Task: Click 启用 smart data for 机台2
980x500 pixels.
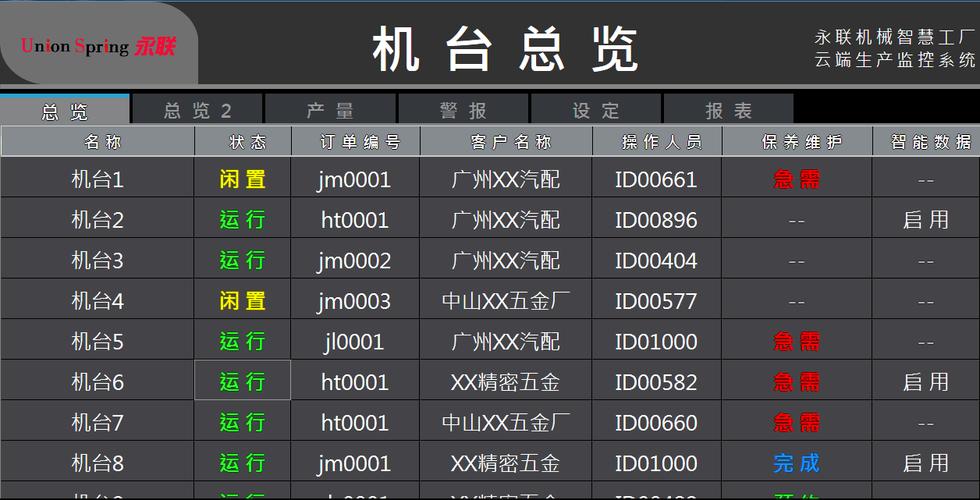Action: tap(926, 220)
